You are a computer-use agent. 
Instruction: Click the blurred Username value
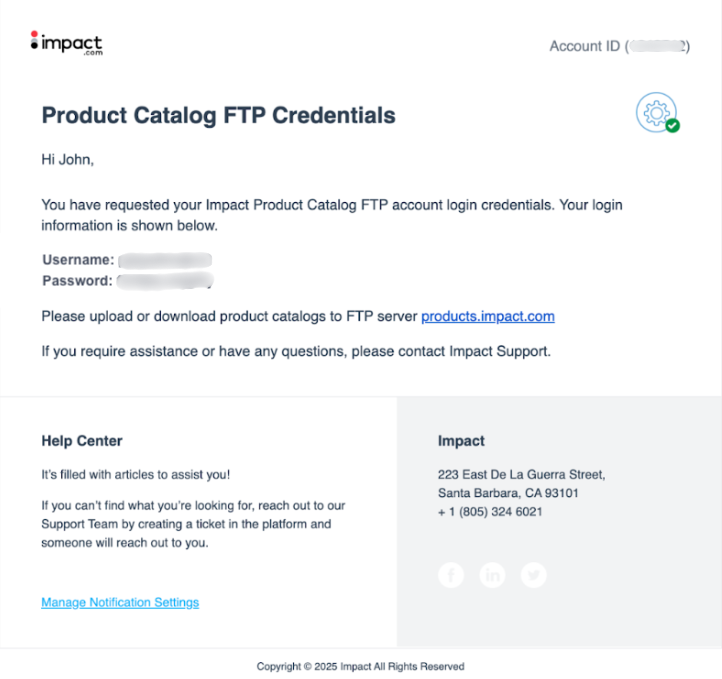164,260
